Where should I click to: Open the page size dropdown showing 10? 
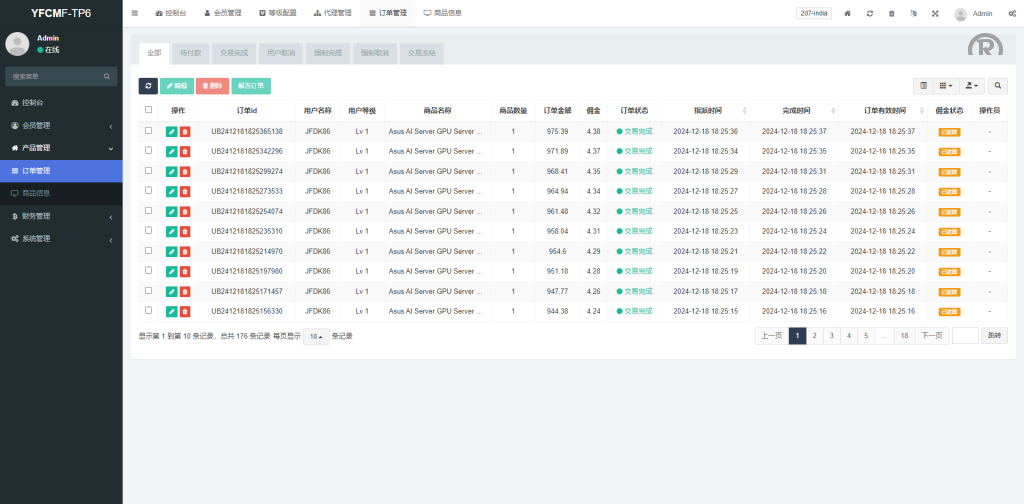[315, 336]
